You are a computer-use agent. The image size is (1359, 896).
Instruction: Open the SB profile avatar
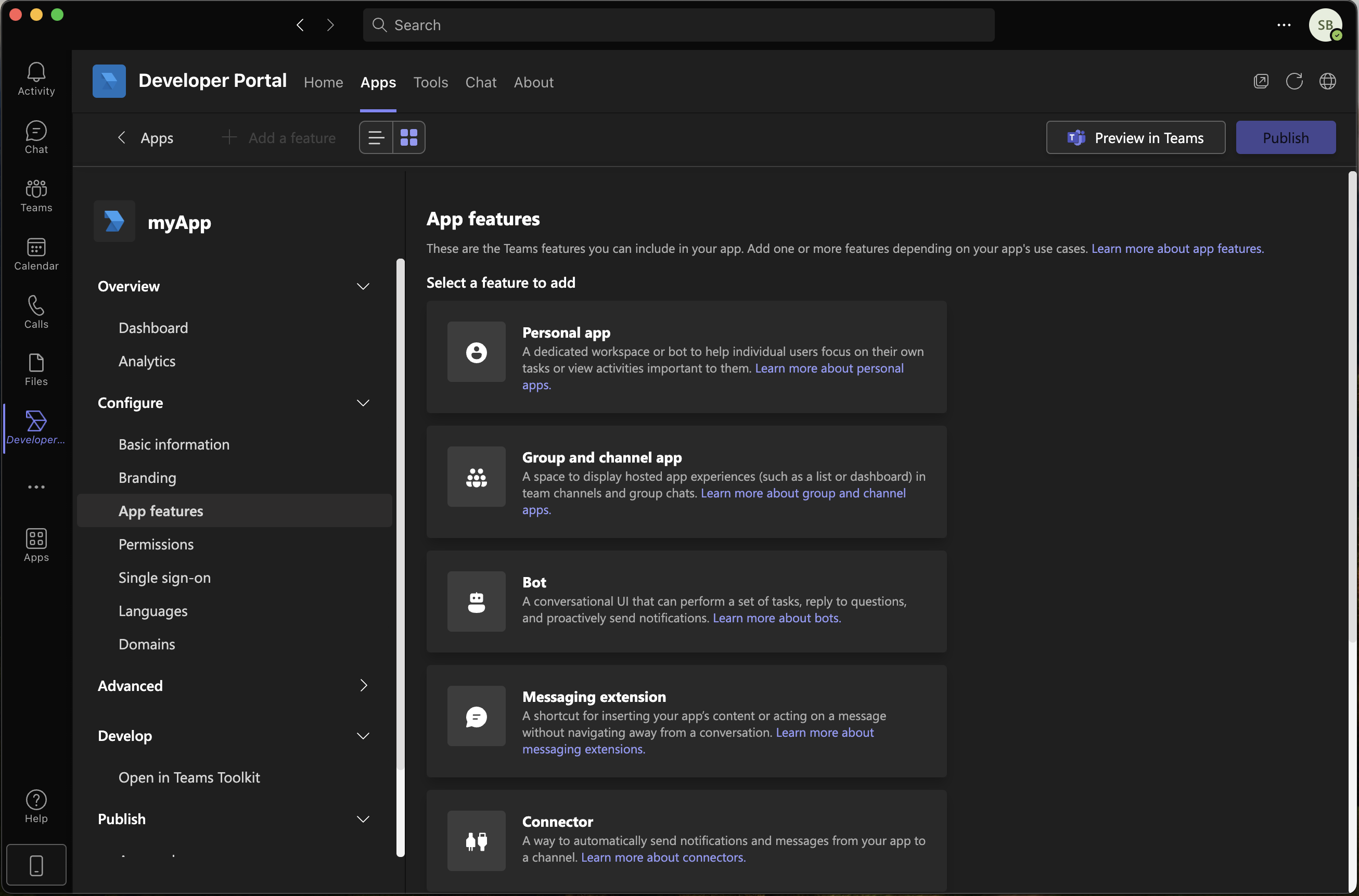pyautogui.click(x=1325, y=24)
